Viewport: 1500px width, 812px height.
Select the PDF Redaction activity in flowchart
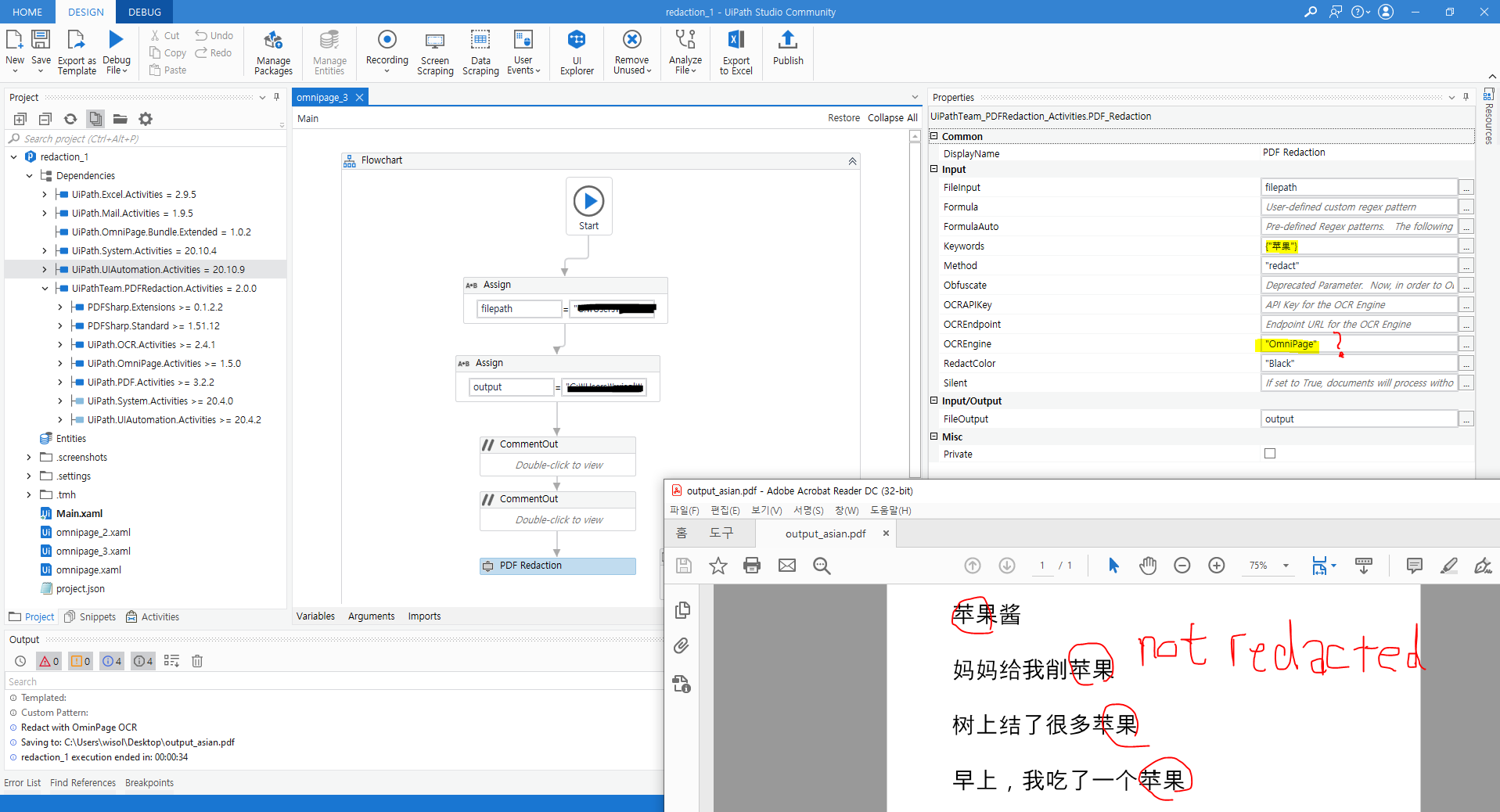click(x=557, y=566)
